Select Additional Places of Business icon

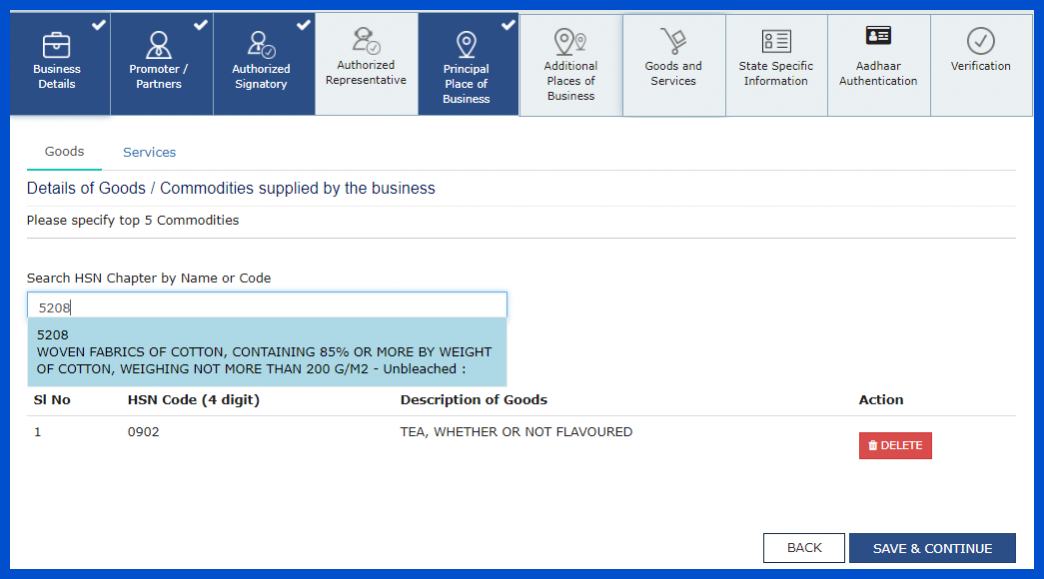coord(571,42)
